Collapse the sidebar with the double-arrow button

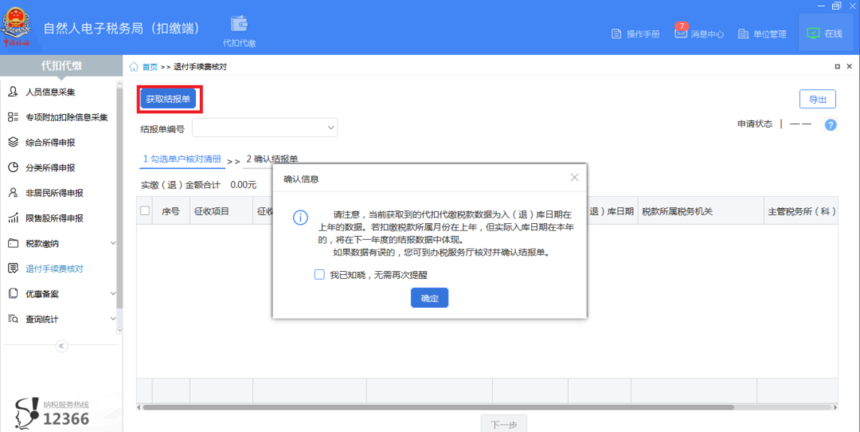(x=61, y=346)
